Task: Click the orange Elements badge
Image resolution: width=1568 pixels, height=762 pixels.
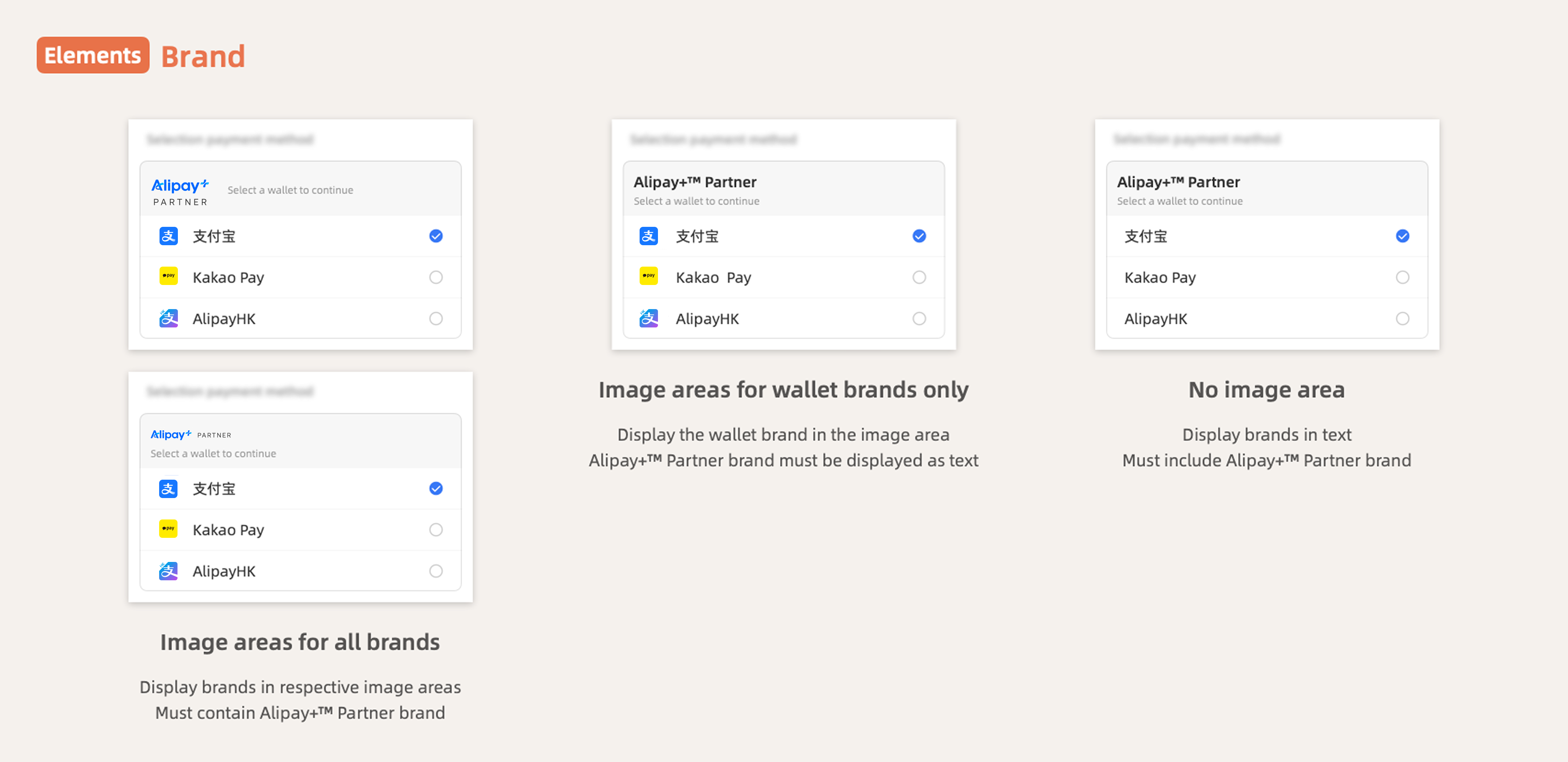Action: (x=93, y=55)
